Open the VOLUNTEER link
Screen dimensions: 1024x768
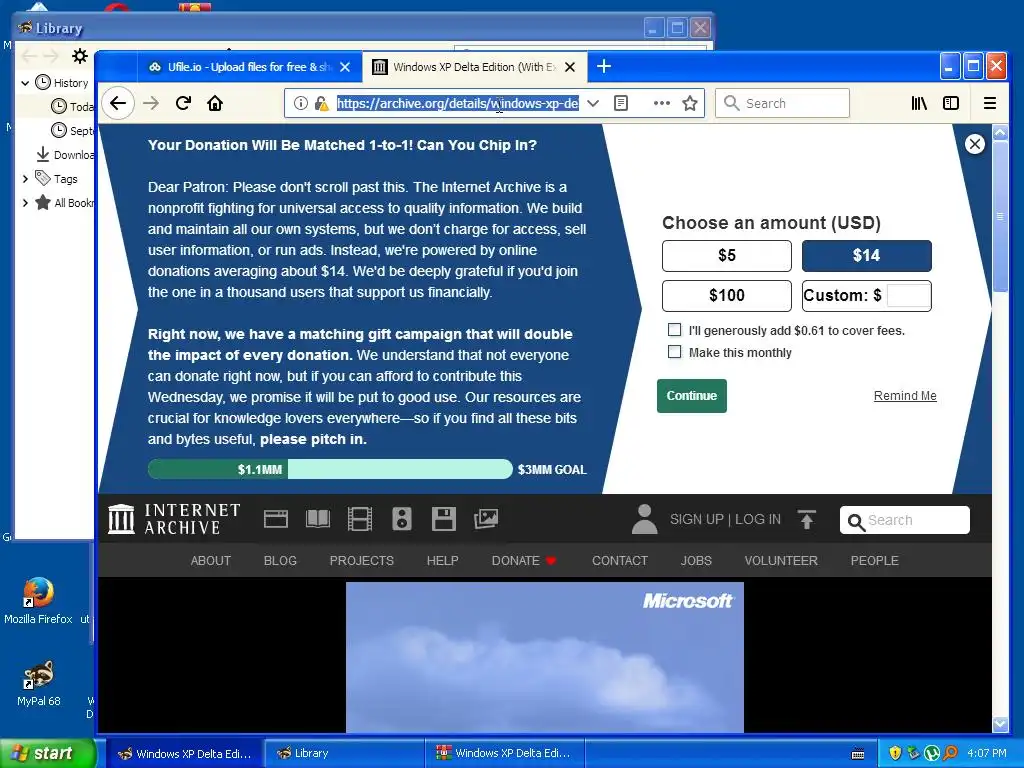tap(781, 560)
